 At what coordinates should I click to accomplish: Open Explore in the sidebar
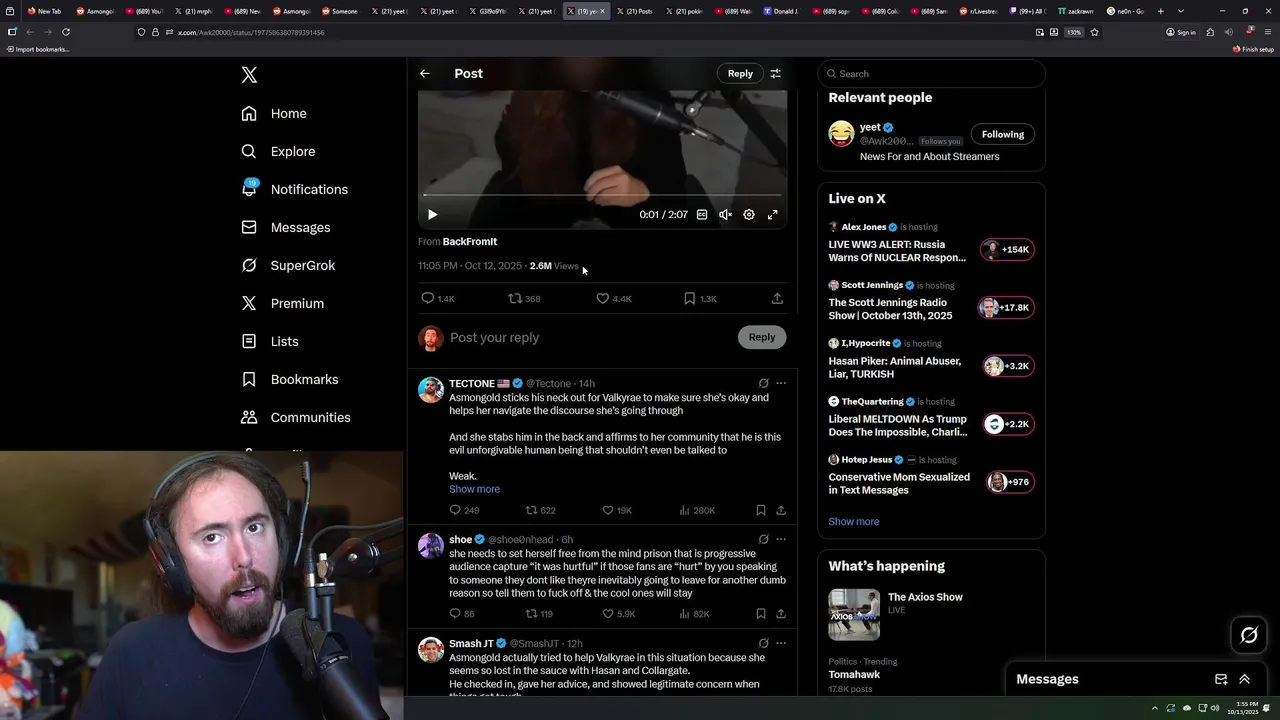point(278,152)
